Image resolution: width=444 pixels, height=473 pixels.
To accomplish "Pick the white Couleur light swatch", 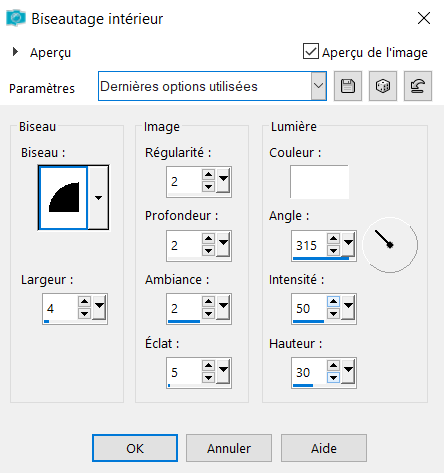I will click(319, 182).
